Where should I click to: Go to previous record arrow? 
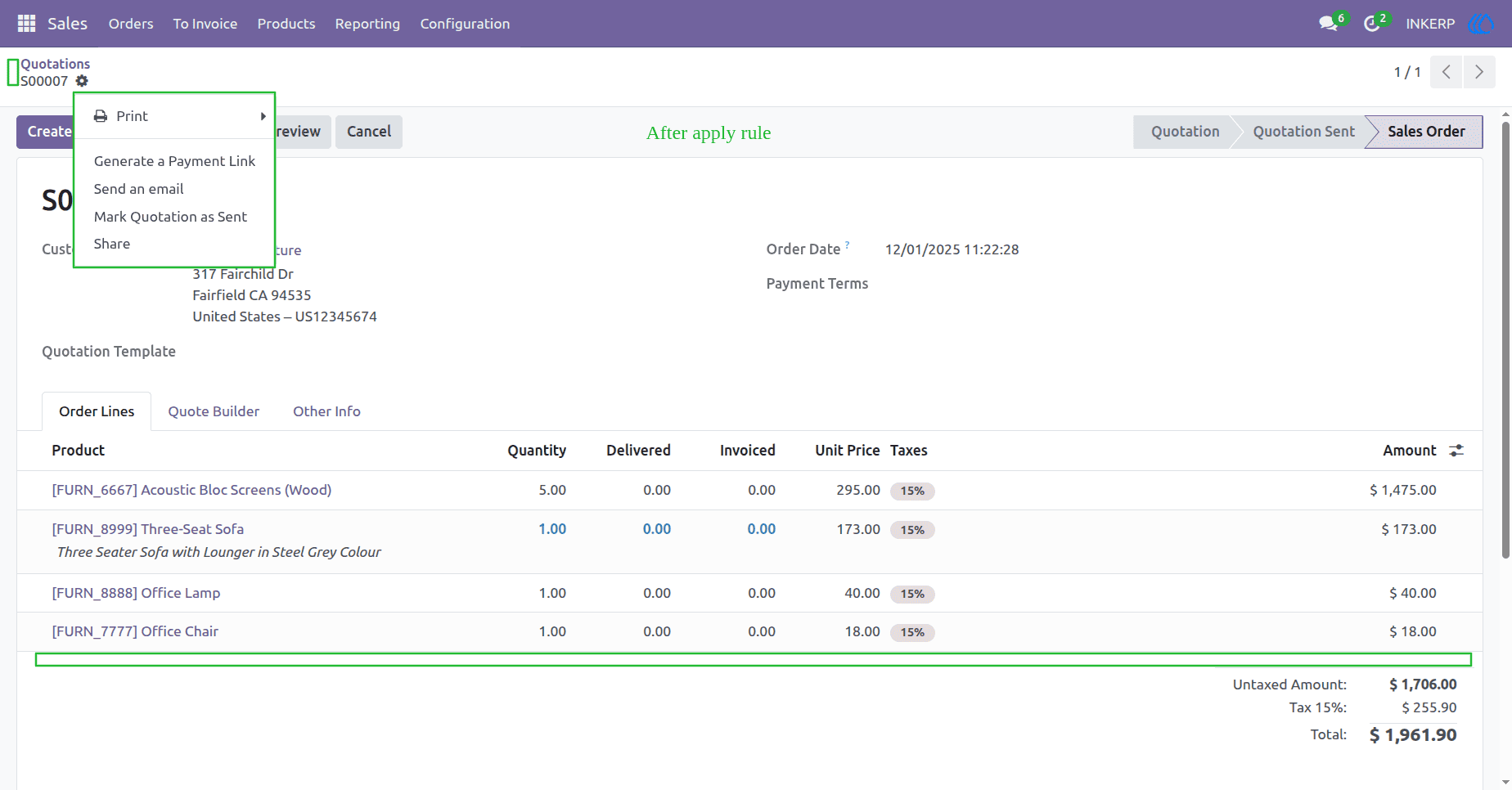pos(1446,72)
